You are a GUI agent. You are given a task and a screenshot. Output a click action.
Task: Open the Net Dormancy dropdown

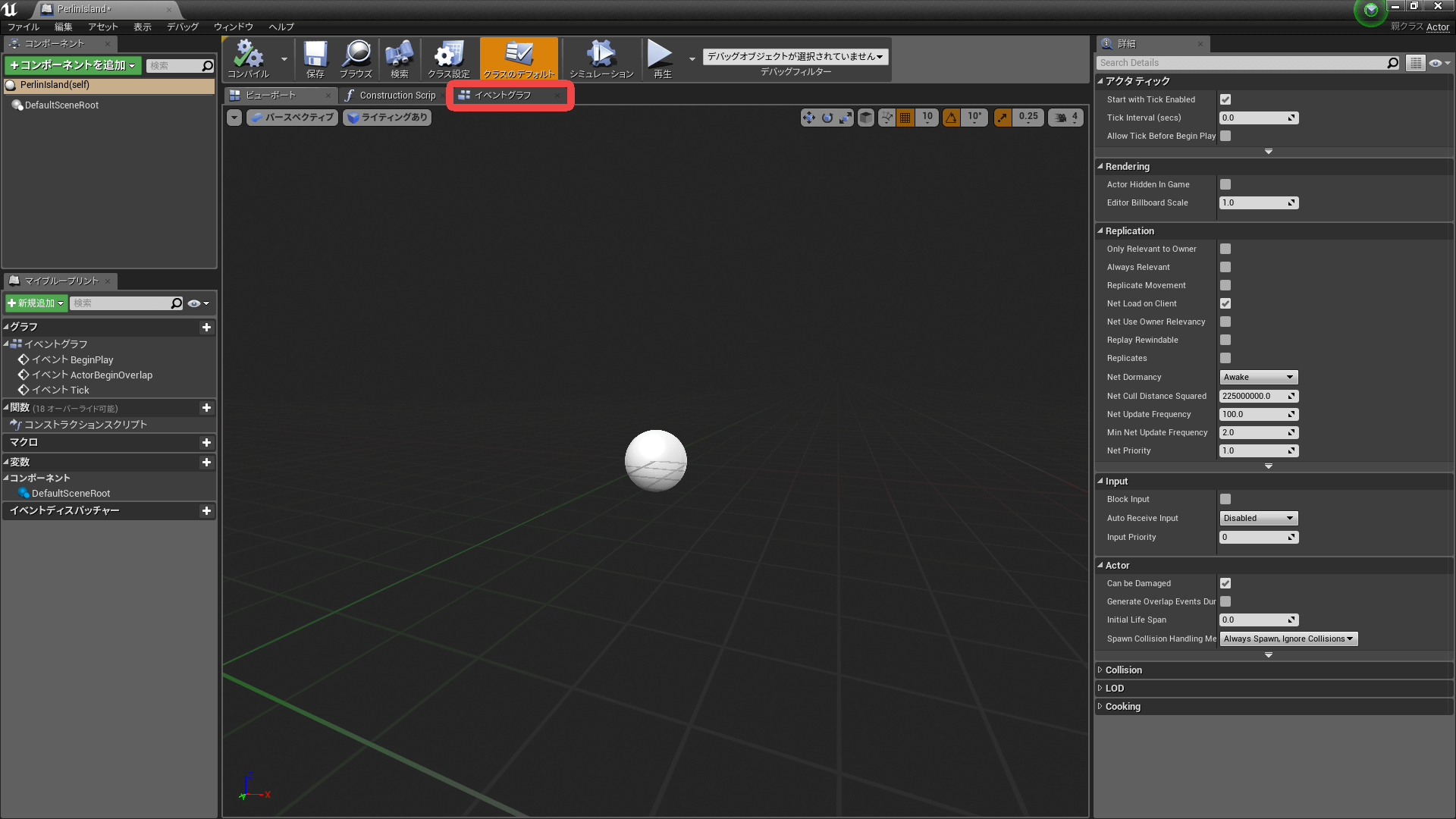(1258, 377)
